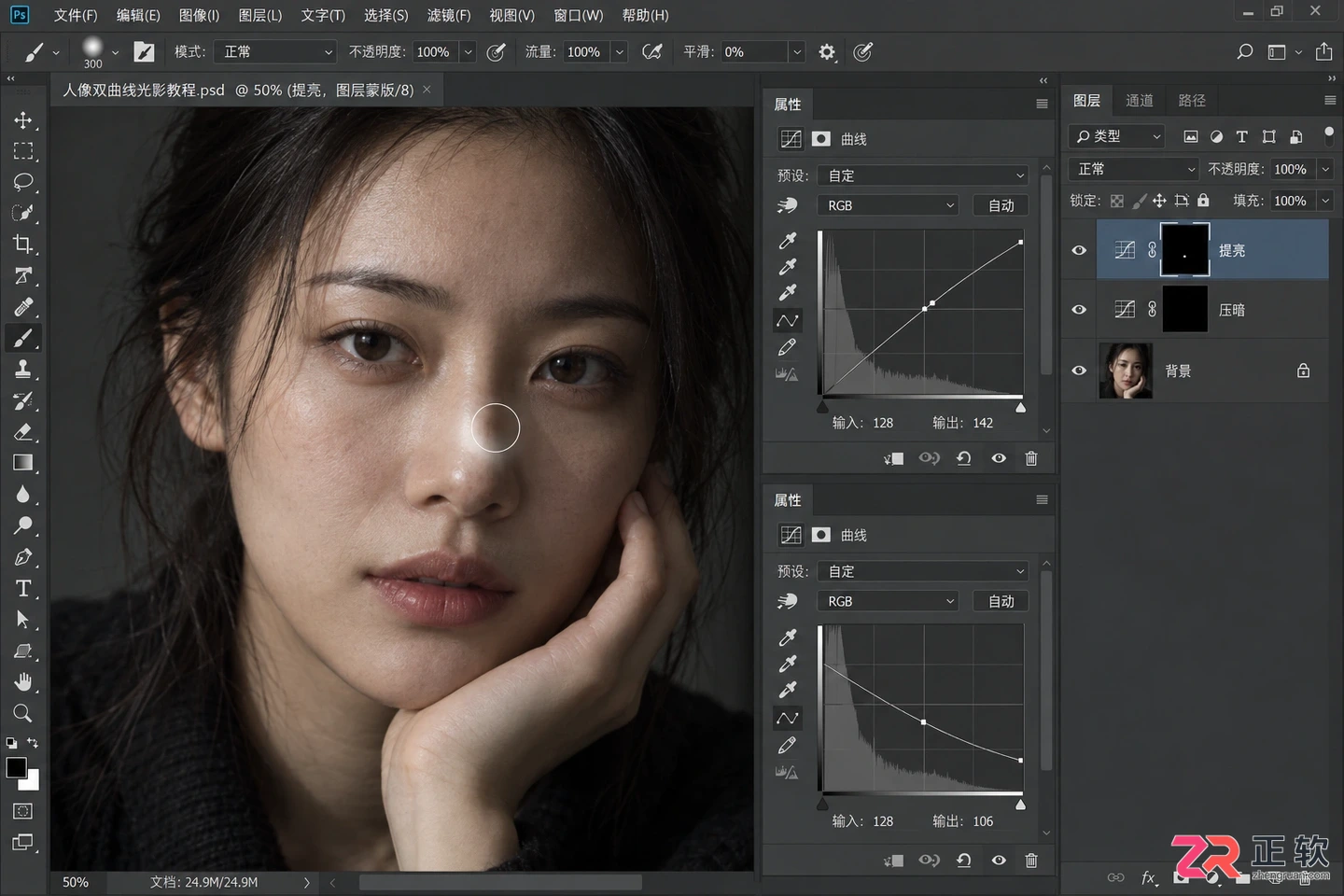Reset the lower curves adjustment
This screenshot has width=1344, height=896.
coord(964,861)
